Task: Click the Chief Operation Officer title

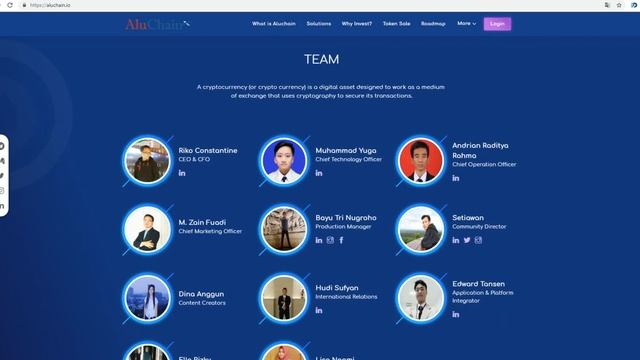Action: pos(484,164)
